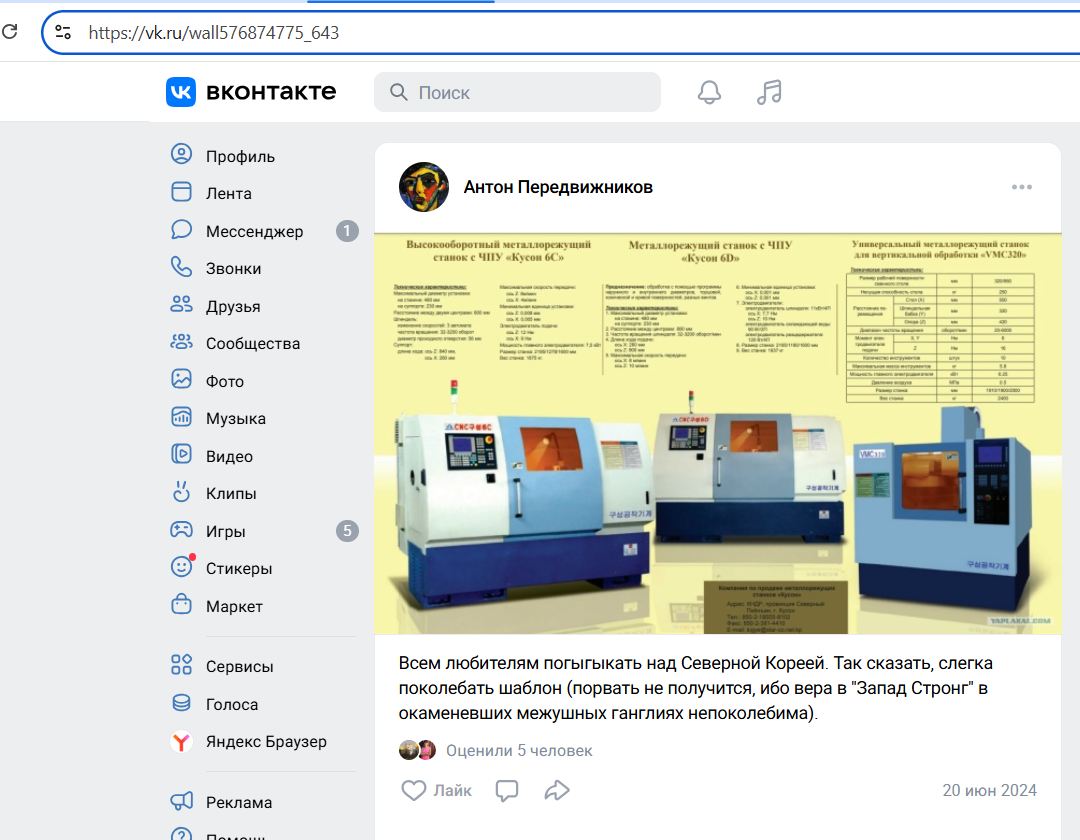This screenshot has width=1080, height=840.
Task: Click the author's avatar picture
Action: [x=424, y=187]
